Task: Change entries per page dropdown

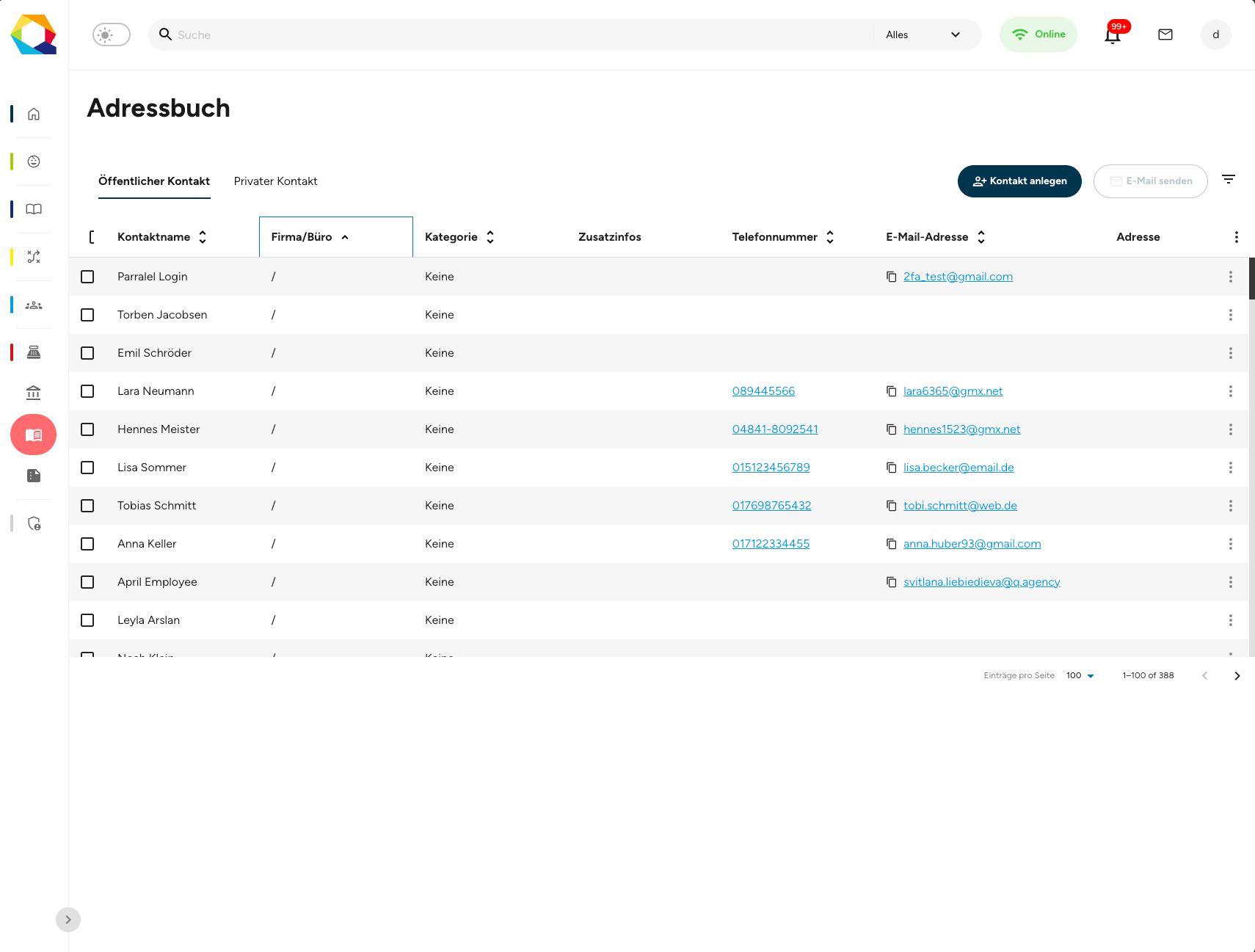Action: click(1080, 675)
